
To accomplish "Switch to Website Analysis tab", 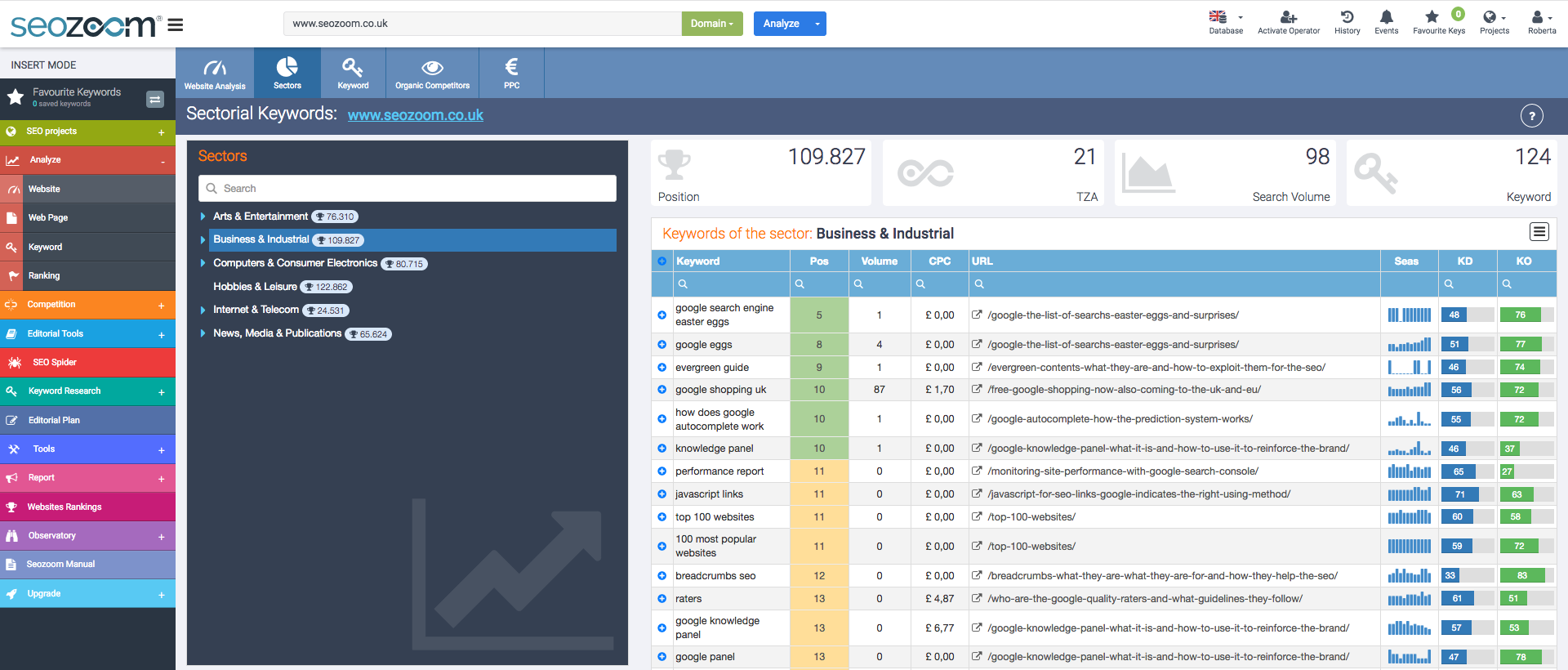I will tap(215, 74).
